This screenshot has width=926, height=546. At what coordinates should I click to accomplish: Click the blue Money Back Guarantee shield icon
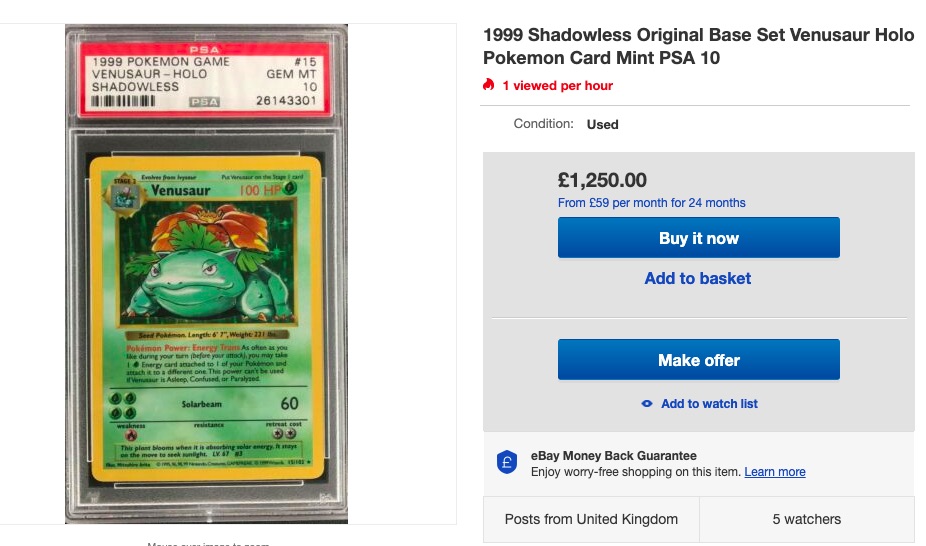click(x=507, y=463)
